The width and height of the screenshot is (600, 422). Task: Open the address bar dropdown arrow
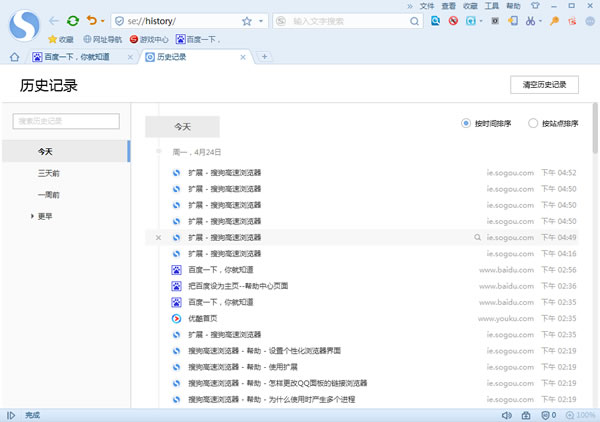click(x=261, y=21)
